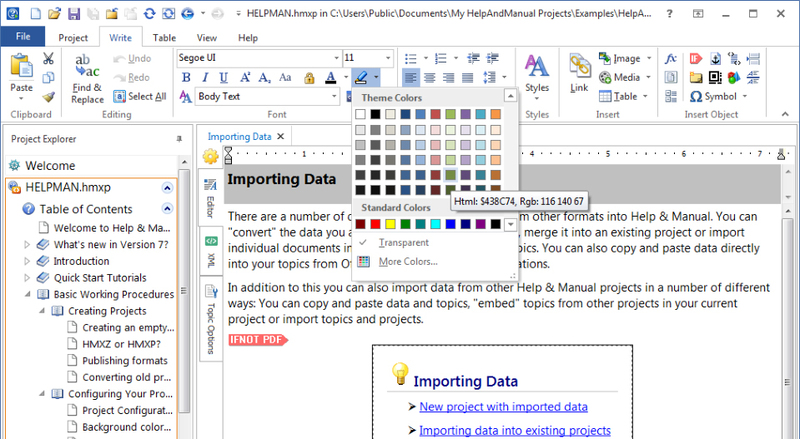Open the vertical XML tab
800x439 pixels.
pyautogui.click(x=211, y=252)
